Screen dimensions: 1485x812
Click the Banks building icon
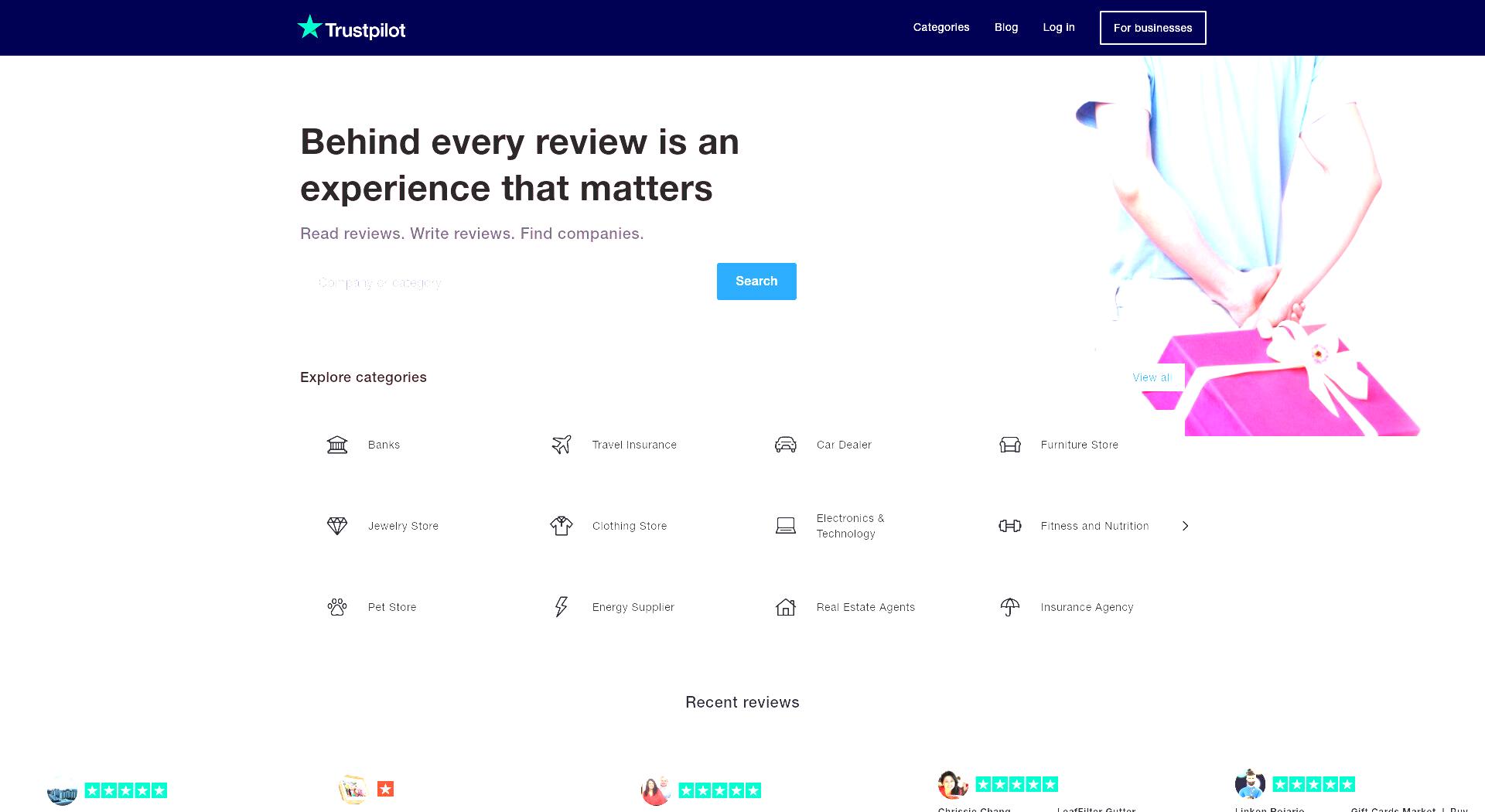click(337, 445)
